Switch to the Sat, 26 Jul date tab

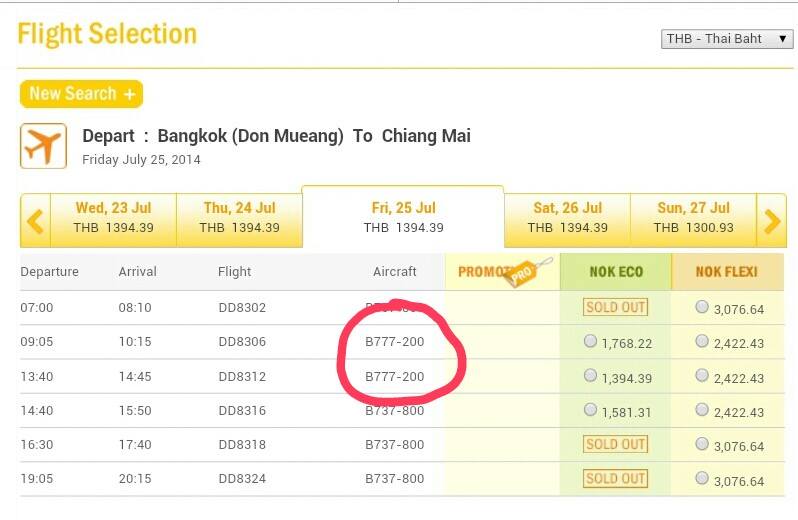[x=567, y=218]
